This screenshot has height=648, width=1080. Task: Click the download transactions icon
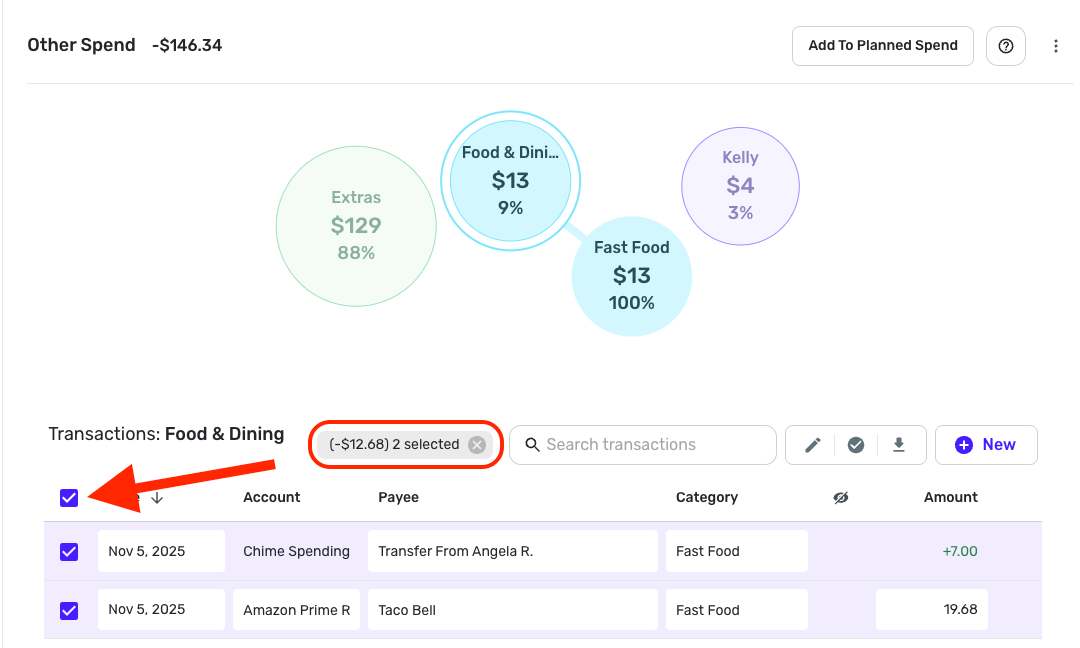899,445
